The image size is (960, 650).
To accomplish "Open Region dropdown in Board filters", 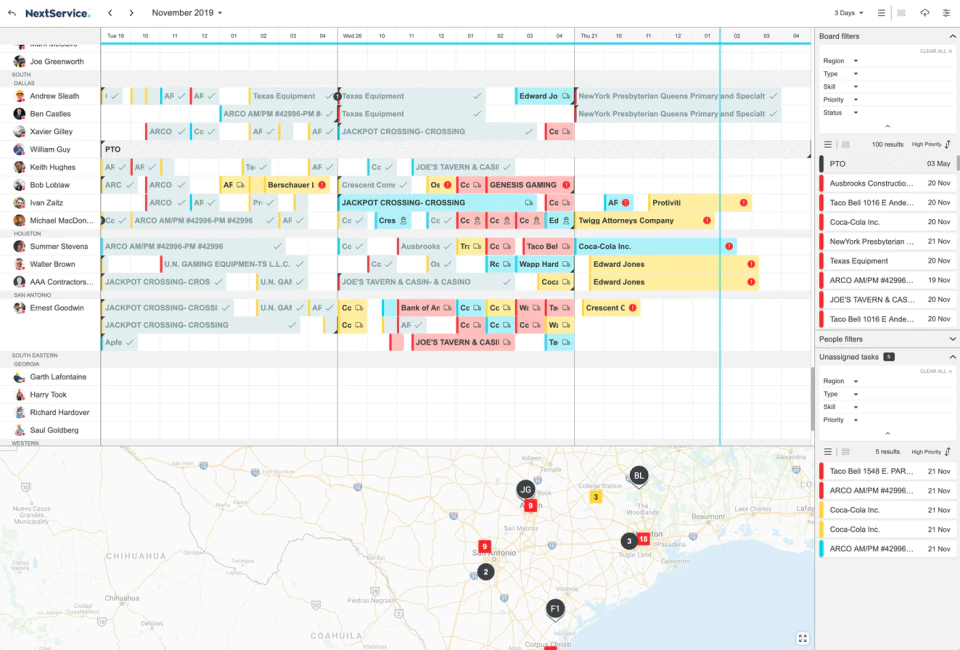I will click(840, 61).
